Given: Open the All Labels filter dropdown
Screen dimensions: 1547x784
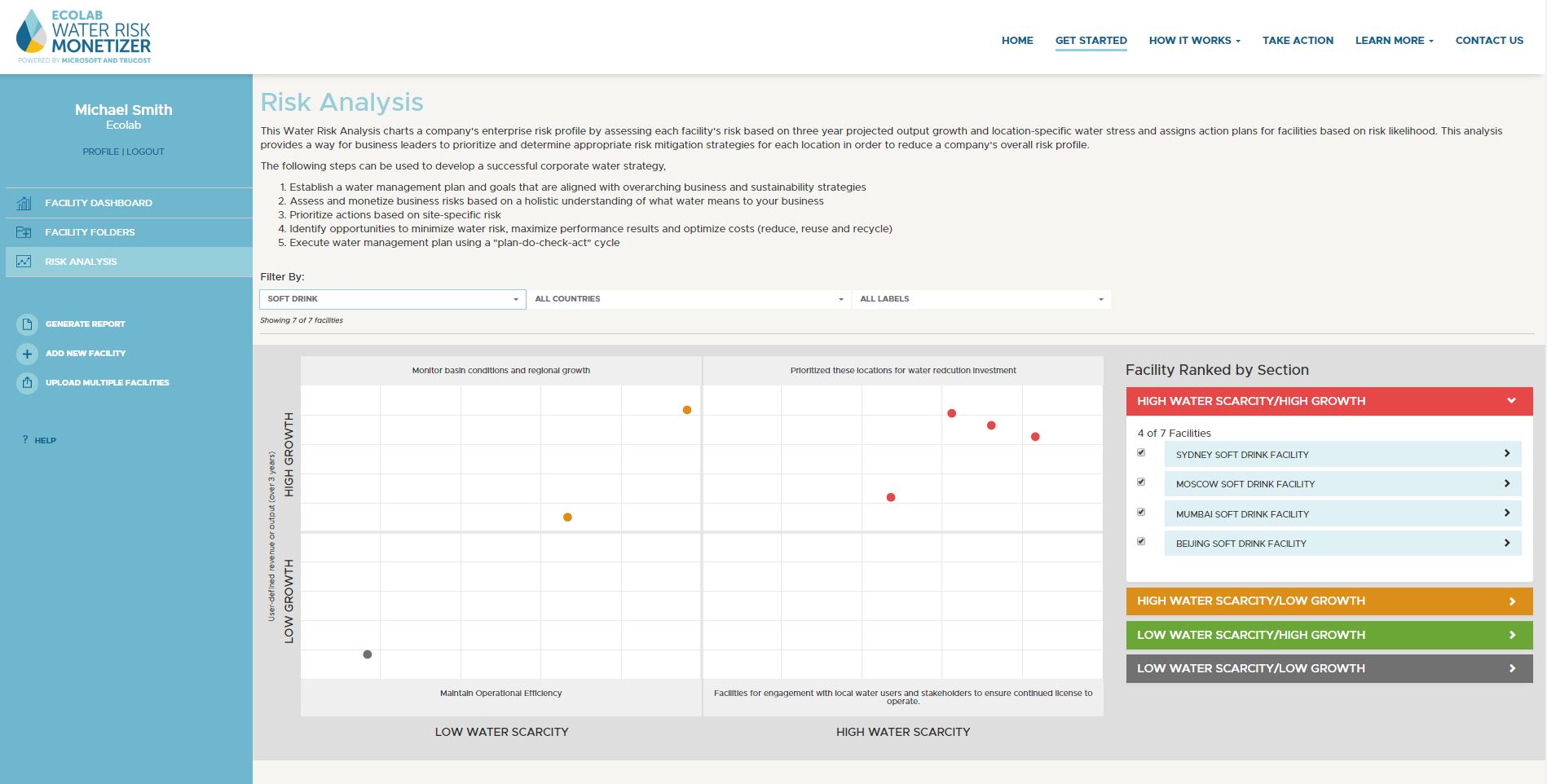Looking at the screenshot, I should click(x=981, y=299).
